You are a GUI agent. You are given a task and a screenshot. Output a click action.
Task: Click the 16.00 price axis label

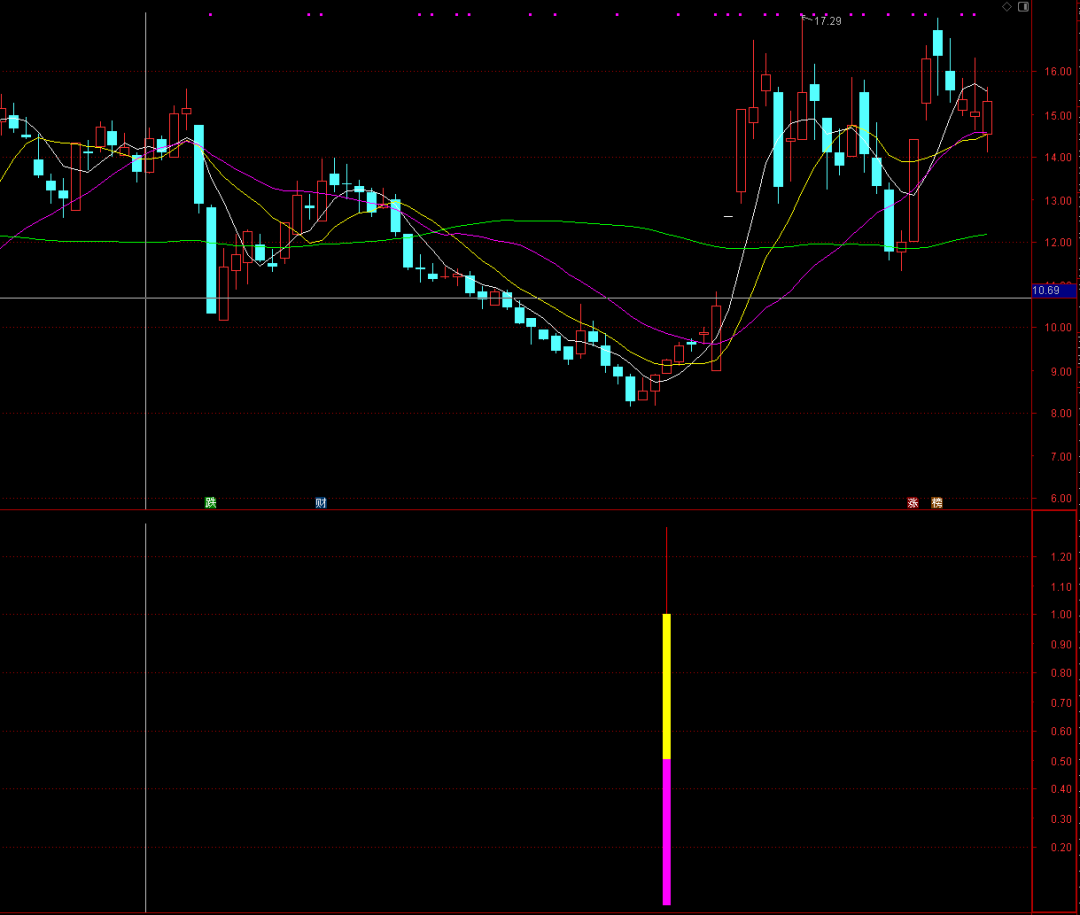[x=1058, y=72]
